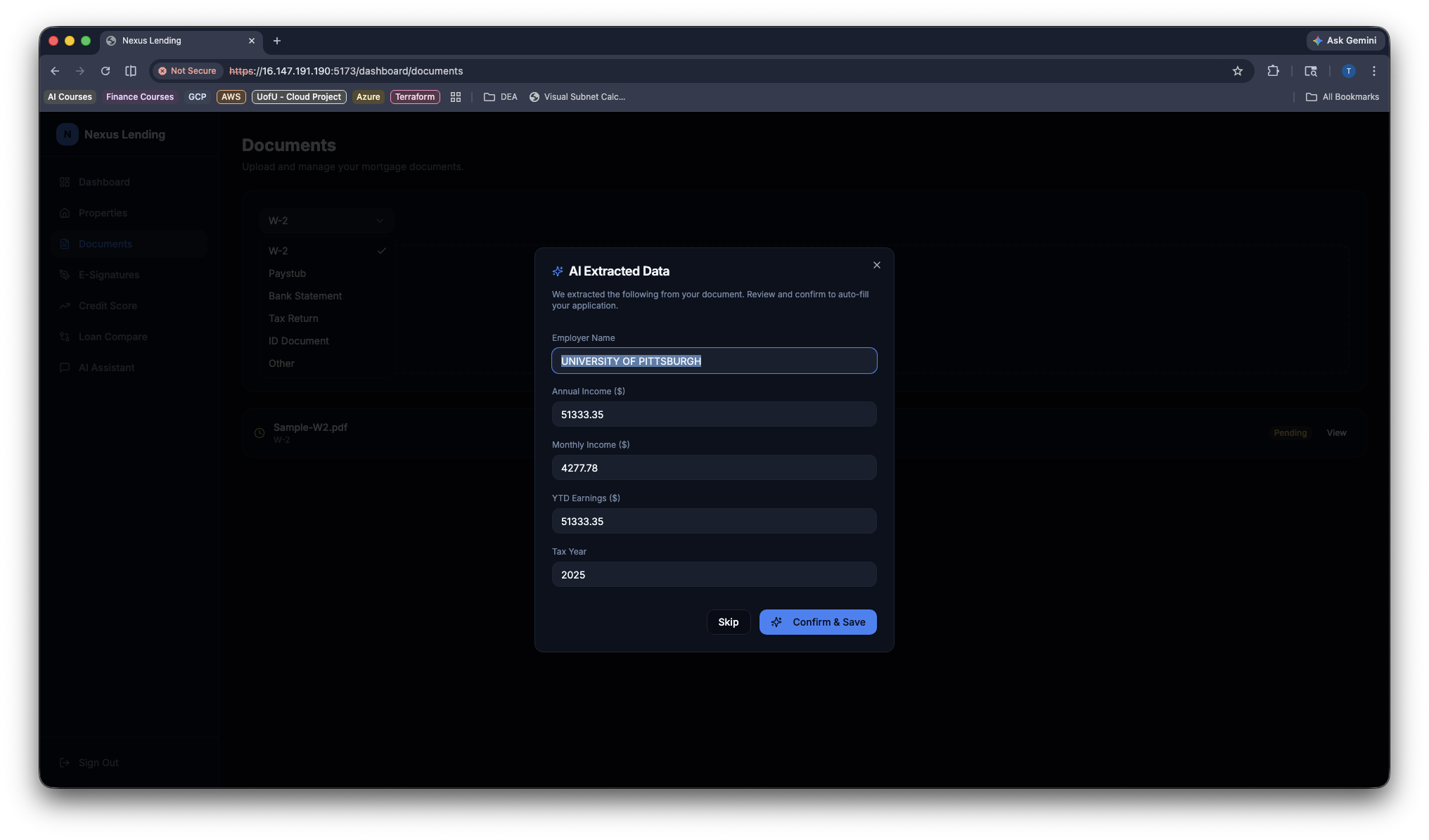
Task: Click the Not Secure site info chip
Action: click(x=187, y=71)
